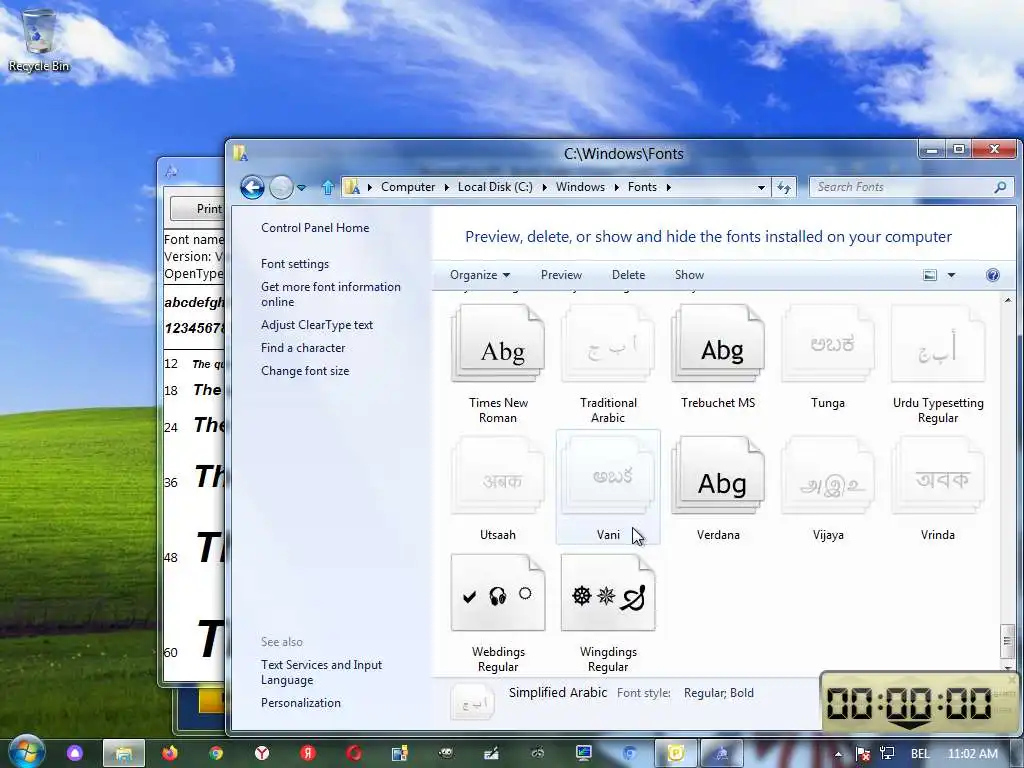Click Local Disk (C:) in the breadcrumb
The height and width of the screenshot is (768, 1024).
click(x=495, y=187)
